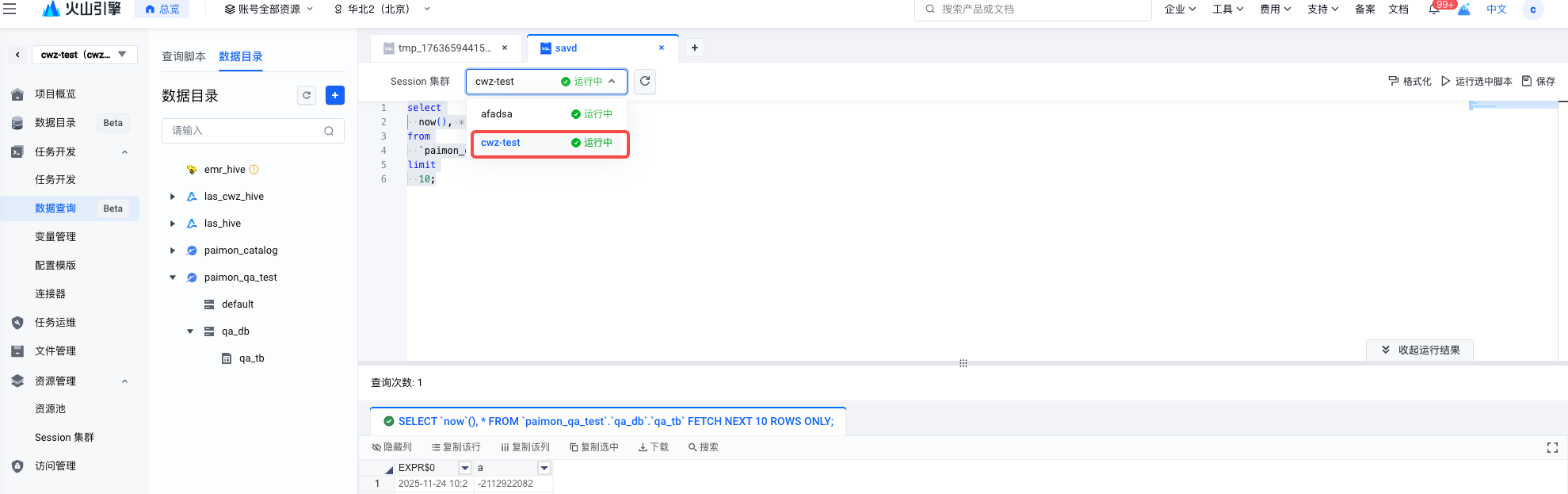Add new data catalog with plus button
Image resolution: width=1568 pixels, height=494 pixels.
(335, 95)
